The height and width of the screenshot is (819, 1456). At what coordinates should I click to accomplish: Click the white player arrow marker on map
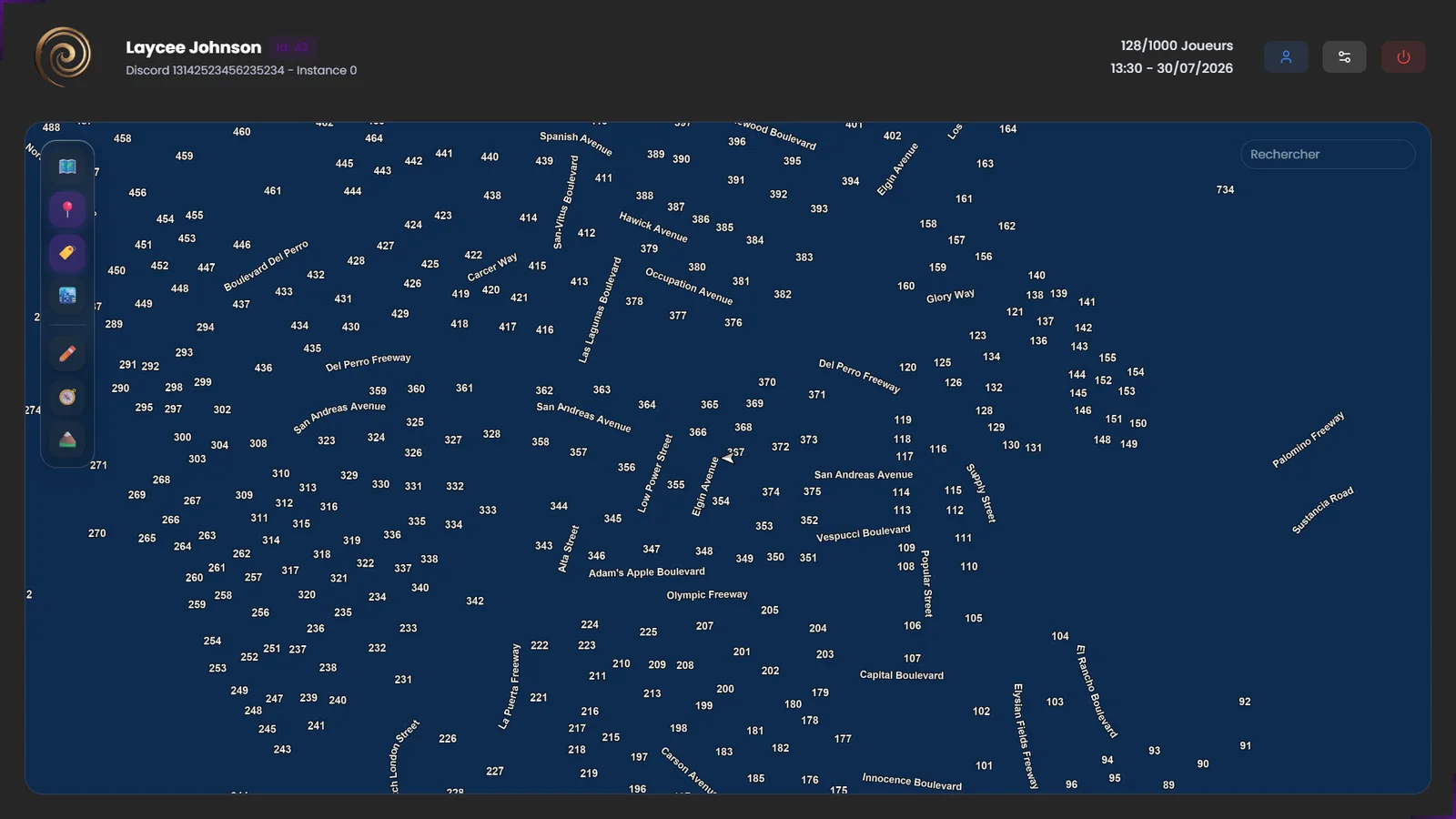click(x=728, y=458)
